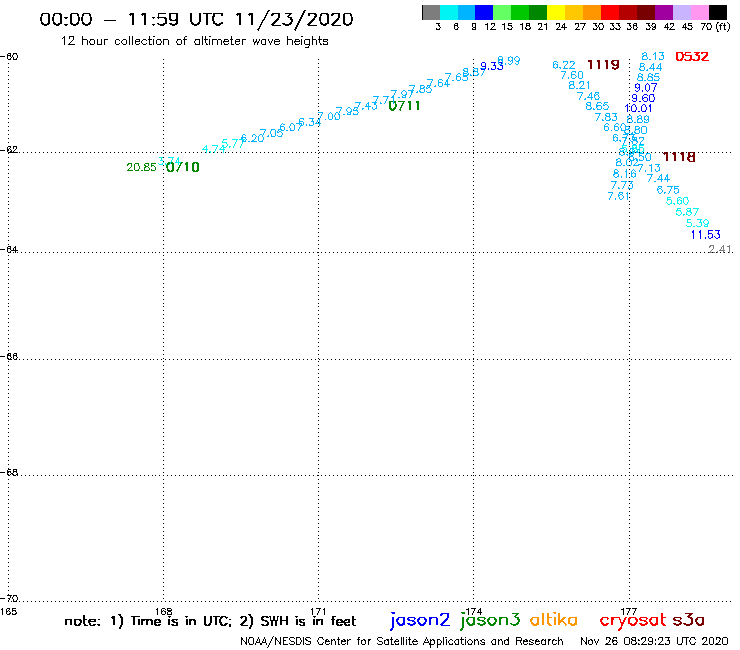Click the 6.20 wave height value

[252, 138]
